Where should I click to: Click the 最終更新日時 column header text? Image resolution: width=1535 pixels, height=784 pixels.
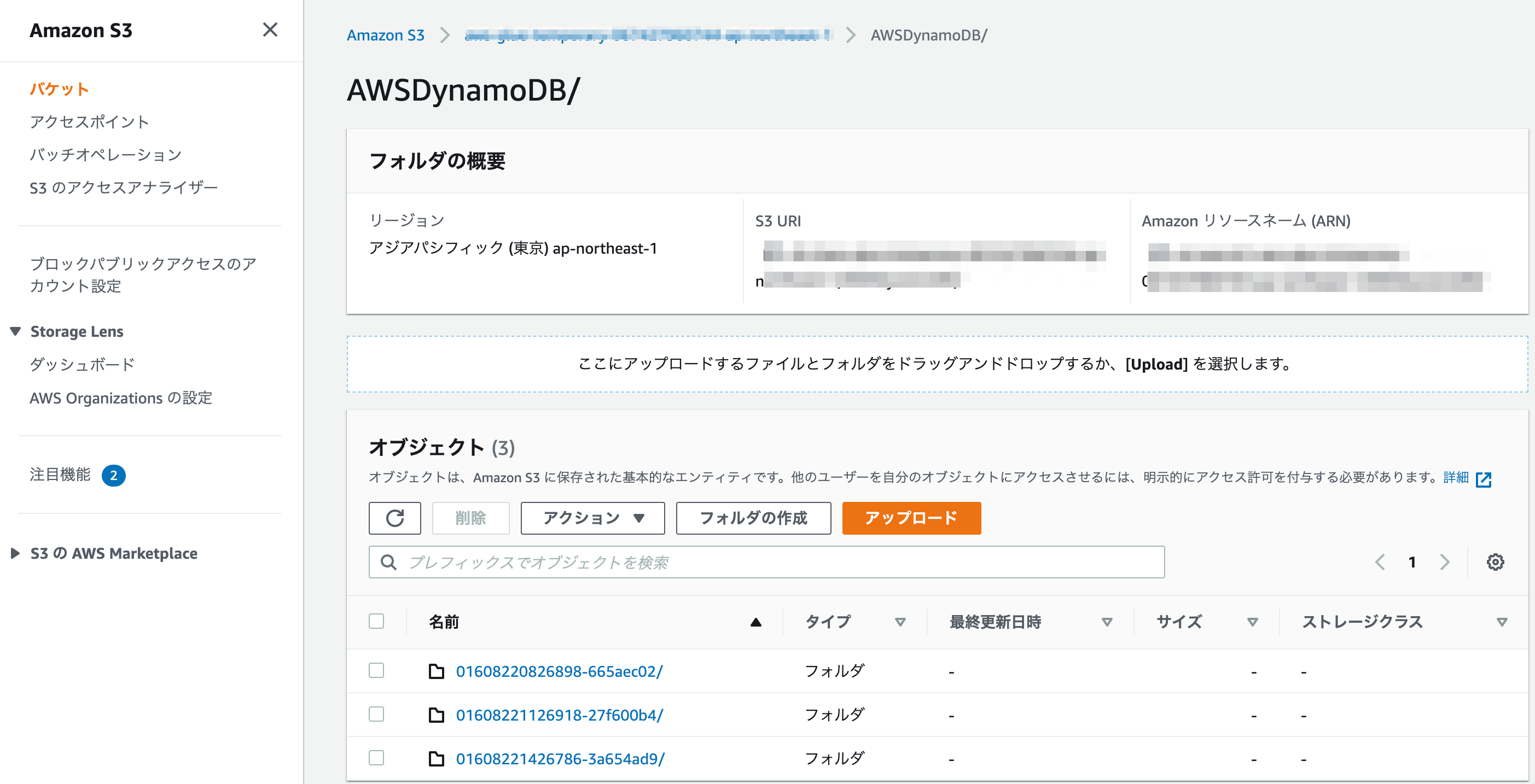[x=995, y=622]
